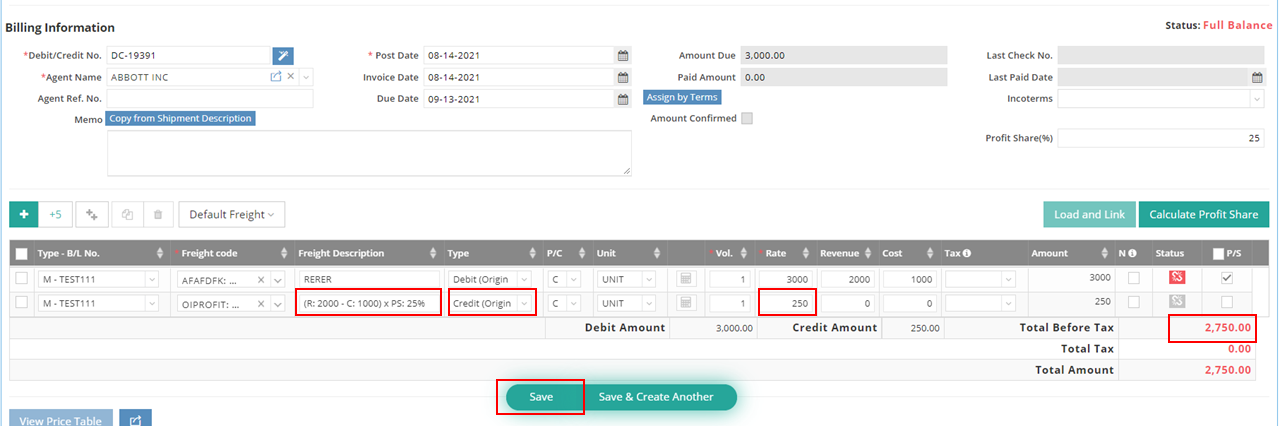Click into the Profit Share(%) input field

[1160, 138]
